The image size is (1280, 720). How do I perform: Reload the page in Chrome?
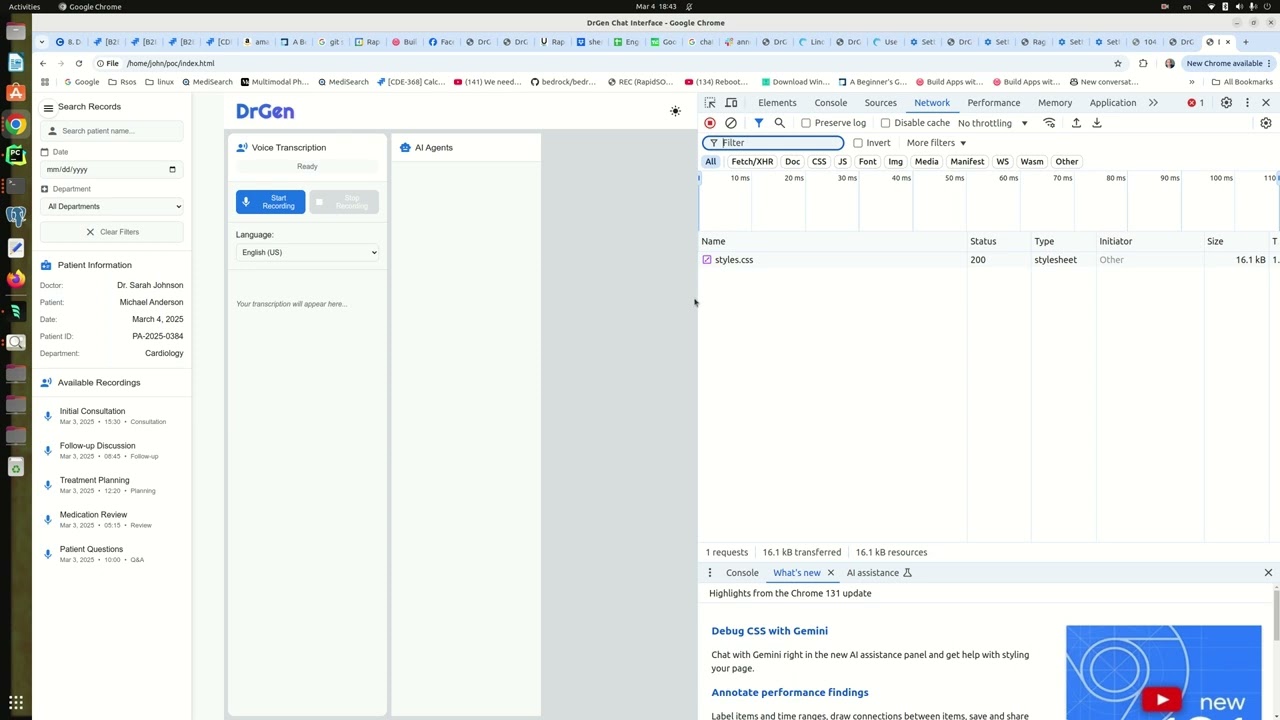tap(79, 63)
